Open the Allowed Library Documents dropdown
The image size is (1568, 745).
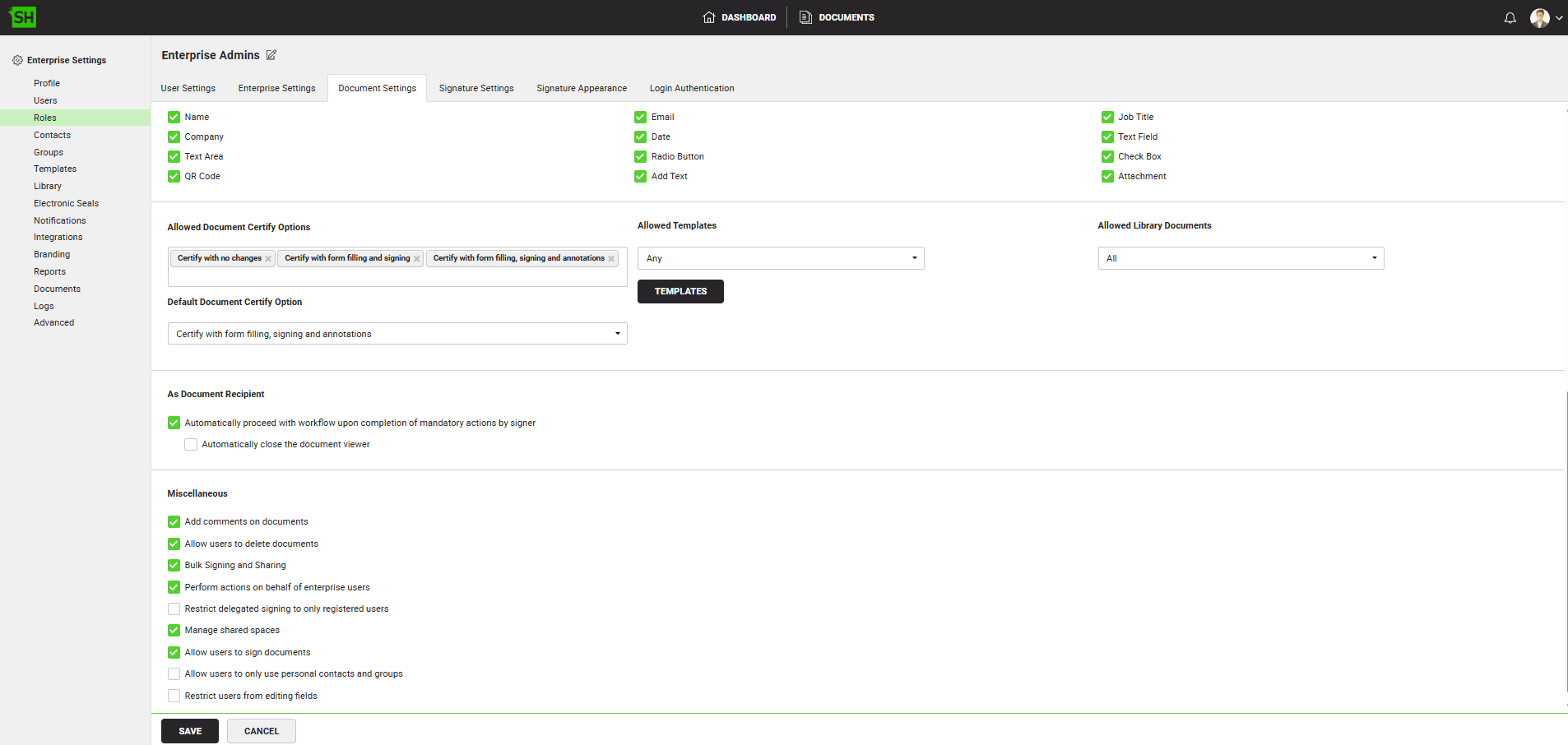[x=1240, y=258]
